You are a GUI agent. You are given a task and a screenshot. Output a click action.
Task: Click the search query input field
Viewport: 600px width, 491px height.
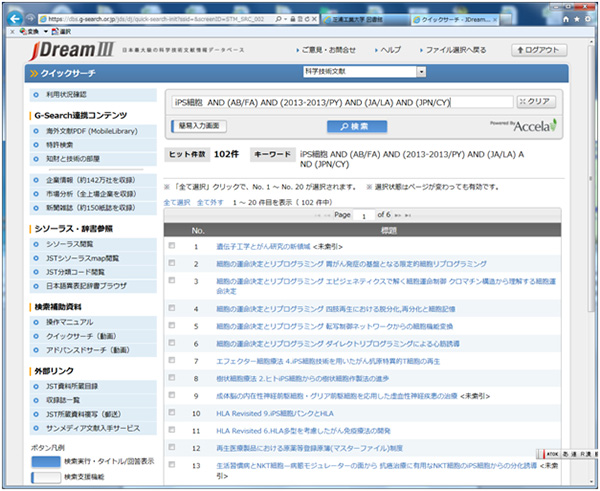[x=342, y=102]
